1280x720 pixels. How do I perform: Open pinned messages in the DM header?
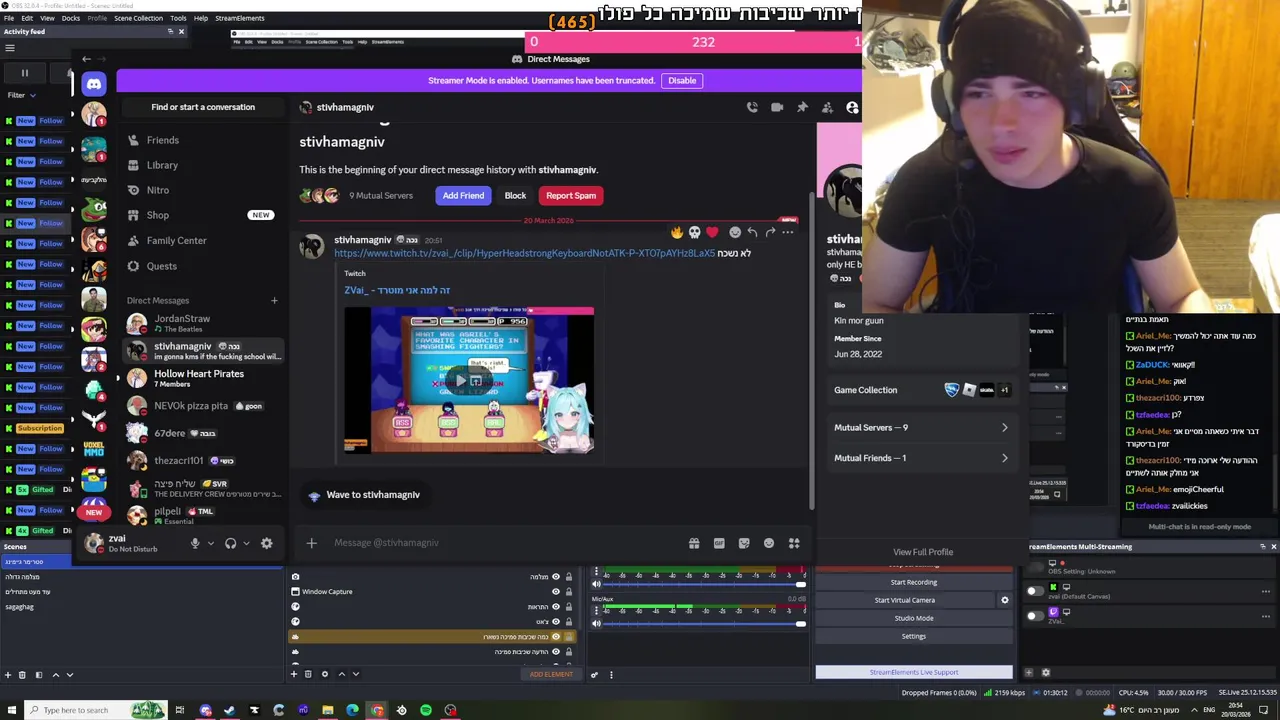pos(802,107)
